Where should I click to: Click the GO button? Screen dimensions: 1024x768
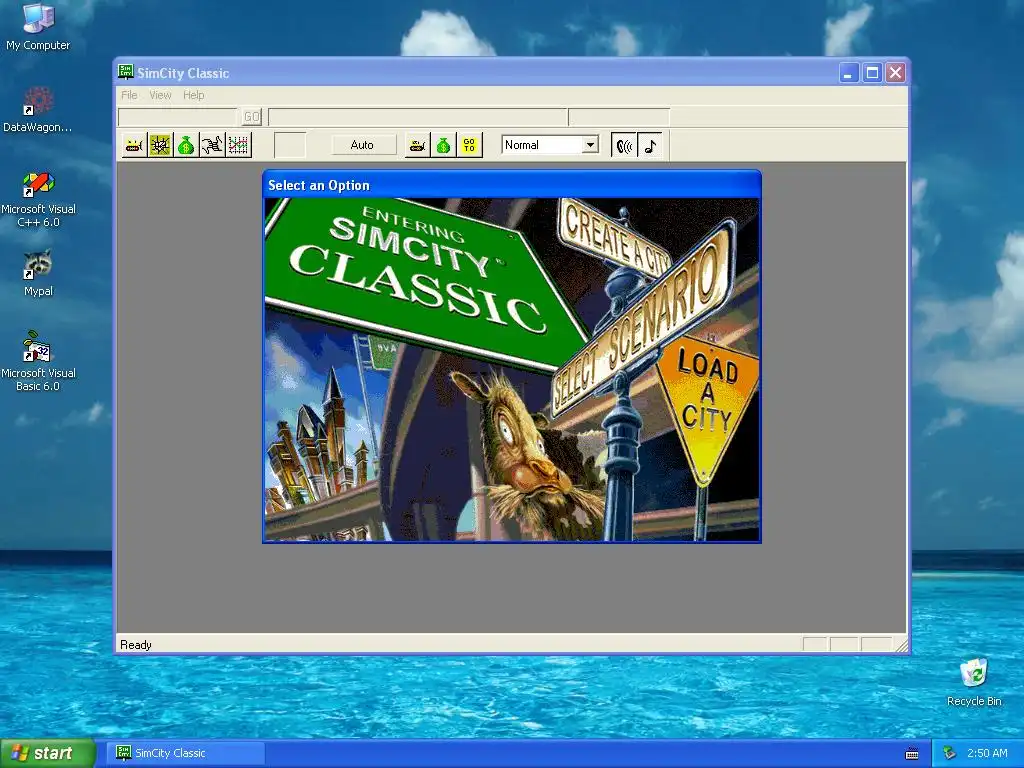[252, 117]
